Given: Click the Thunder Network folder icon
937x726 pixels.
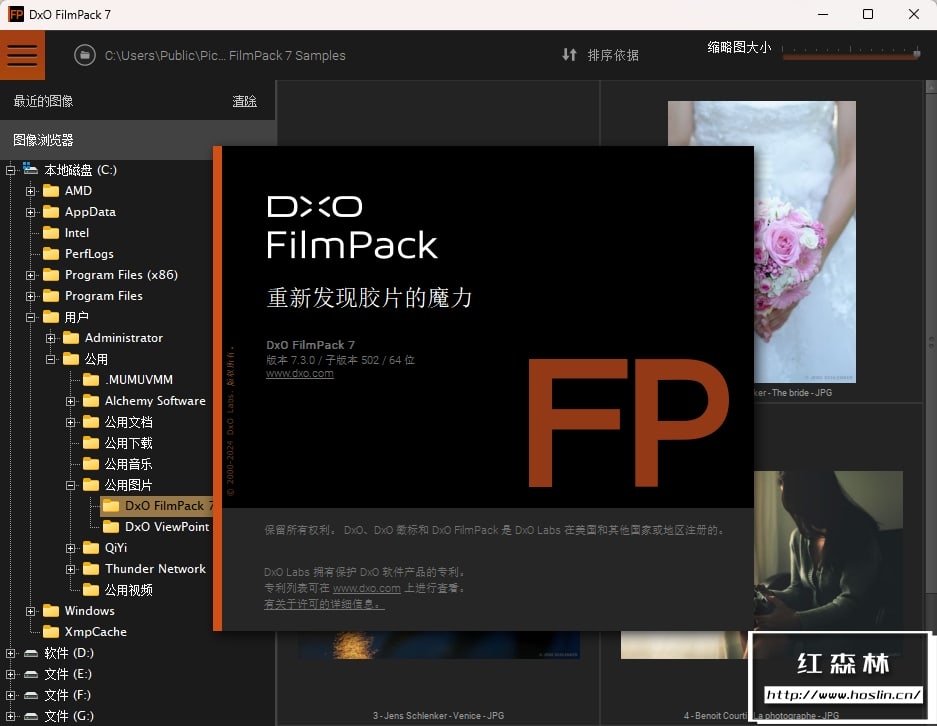Looking at the screenshot, I should 91,569.
